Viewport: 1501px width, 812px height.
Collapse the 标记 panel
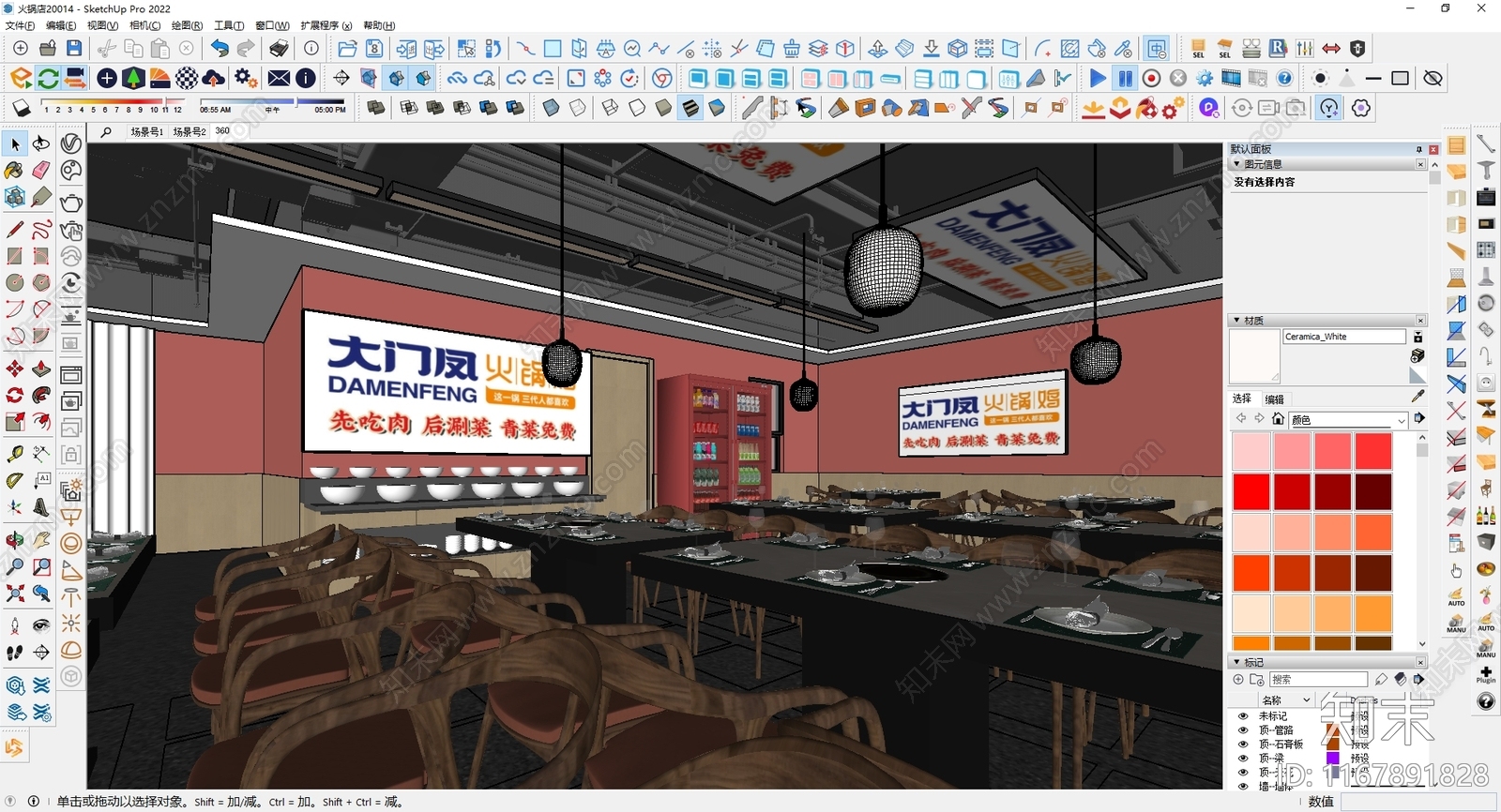coord(1236,662)
